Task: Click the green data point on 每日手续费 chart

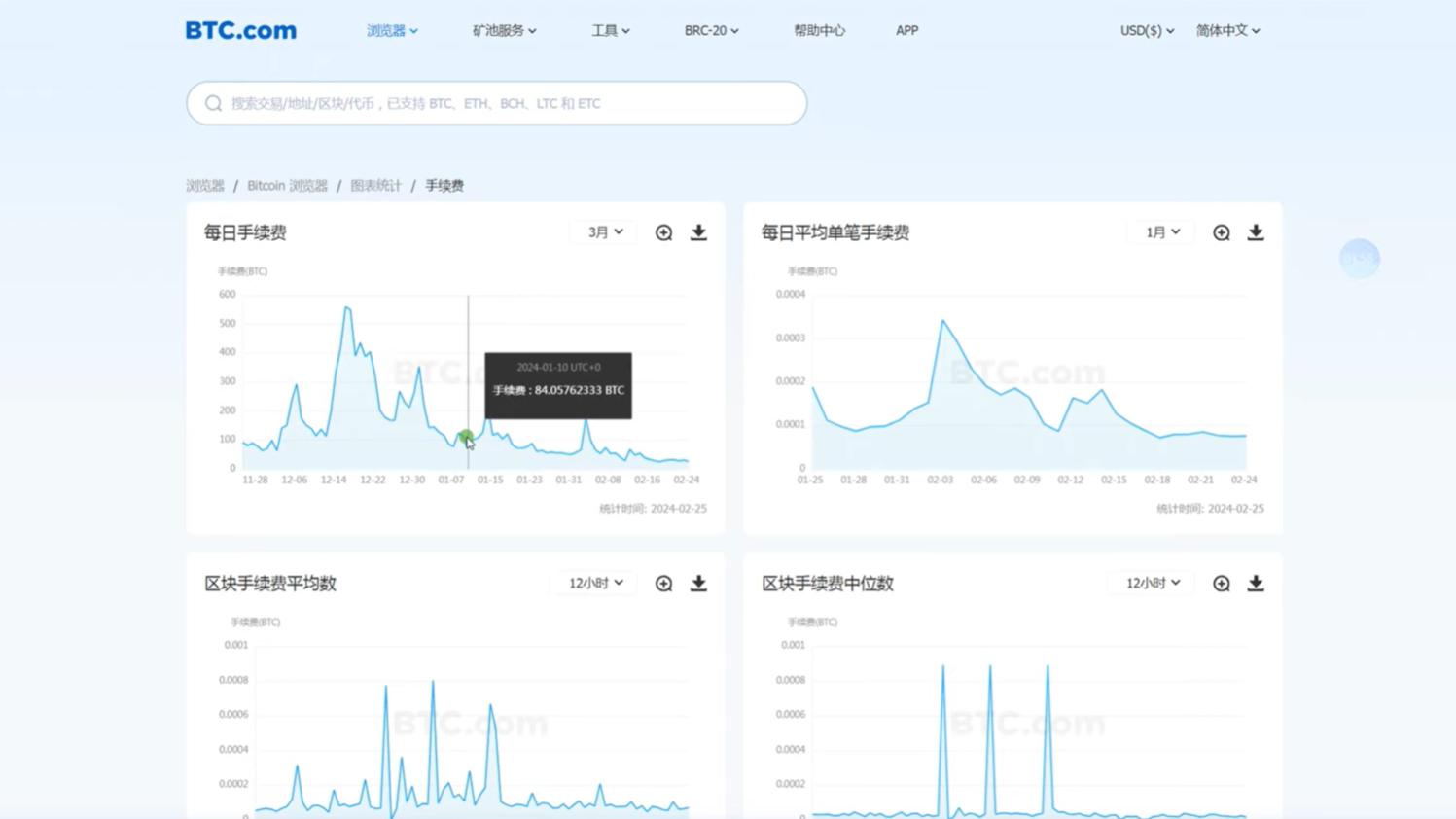Action: tap(466, 437)
